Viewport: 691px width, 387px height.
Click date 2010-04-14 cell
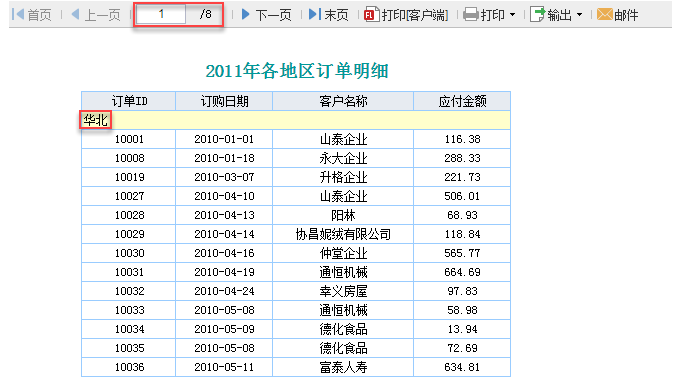(x=224, y=234)
